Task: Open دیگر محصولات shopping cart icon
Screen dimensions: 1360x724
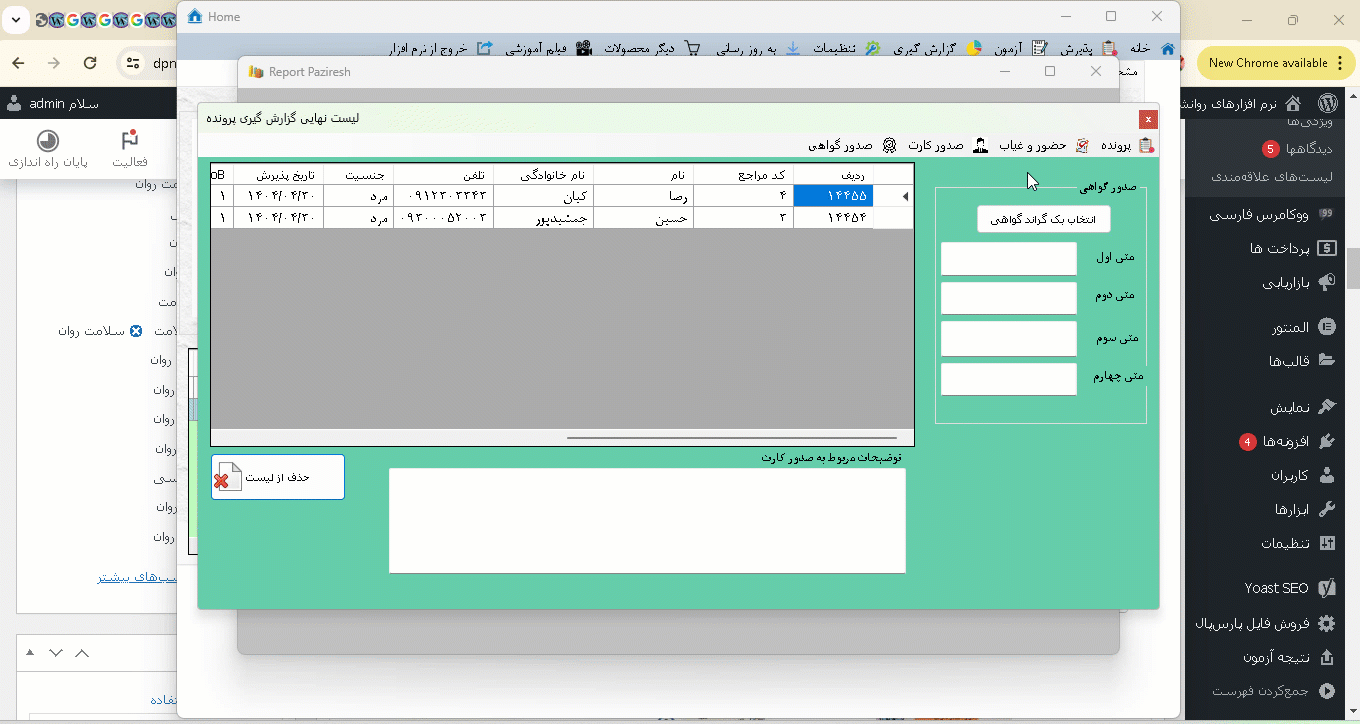Action: click(x=692, y=48)
